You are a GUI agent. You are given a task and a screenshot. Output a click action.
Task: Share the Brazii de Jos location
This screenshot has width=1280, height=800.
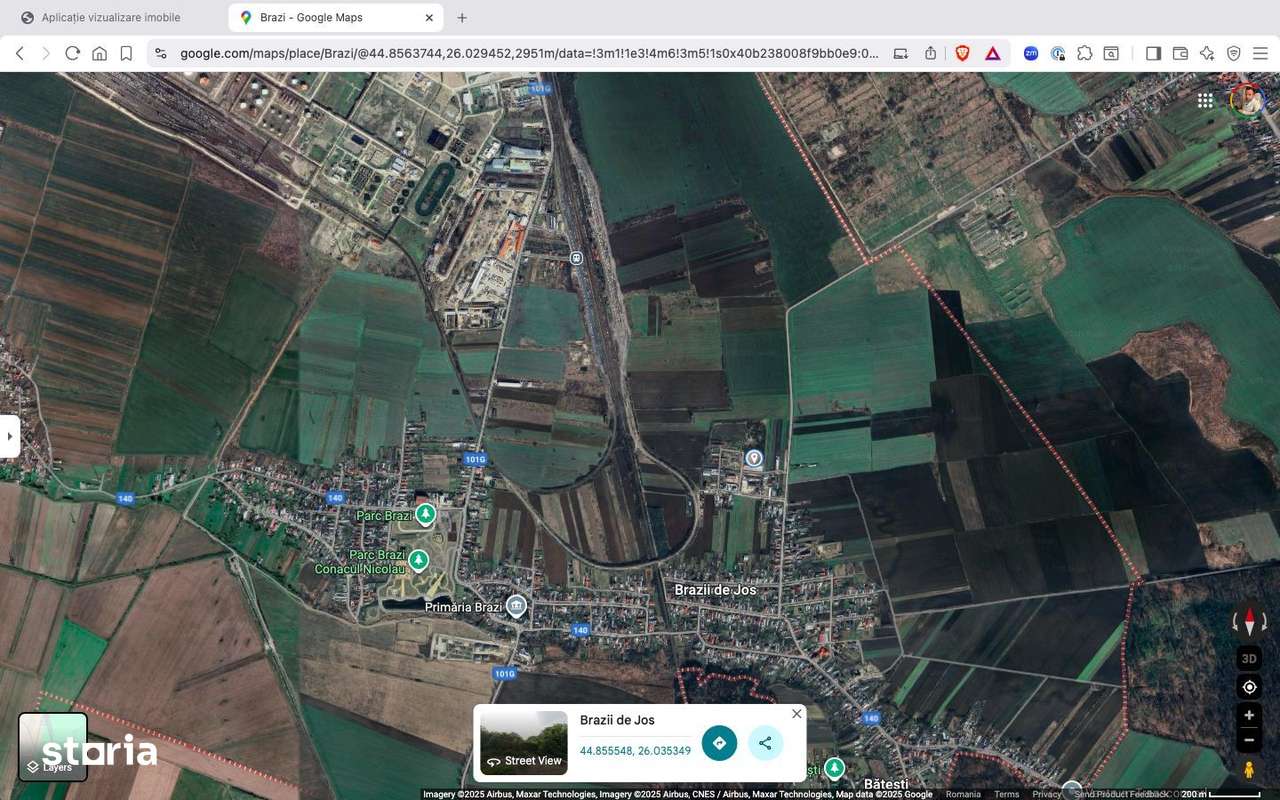[x=765, y=743]
